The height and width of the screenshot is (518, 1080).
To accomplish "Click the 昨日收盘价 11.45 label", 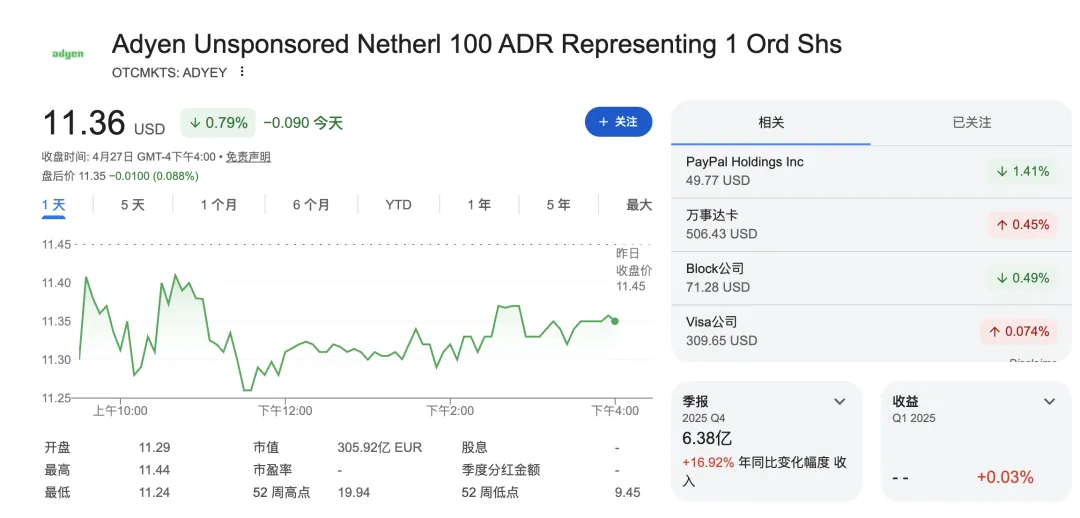I will [634, 269].
